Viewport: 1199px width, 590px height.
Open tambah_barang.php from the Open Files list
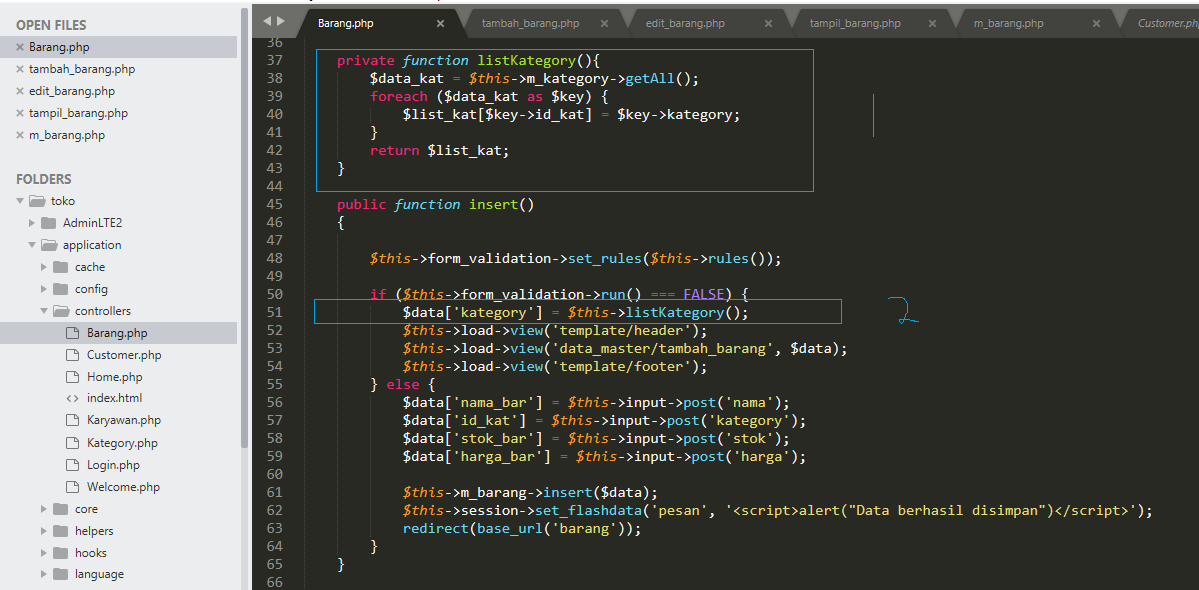point(82,70)
